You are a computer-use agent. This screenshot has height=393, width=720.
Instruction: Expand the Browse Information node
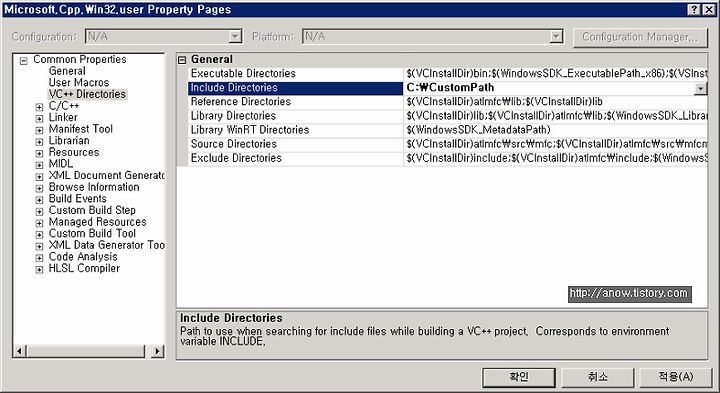pos(39,188)
